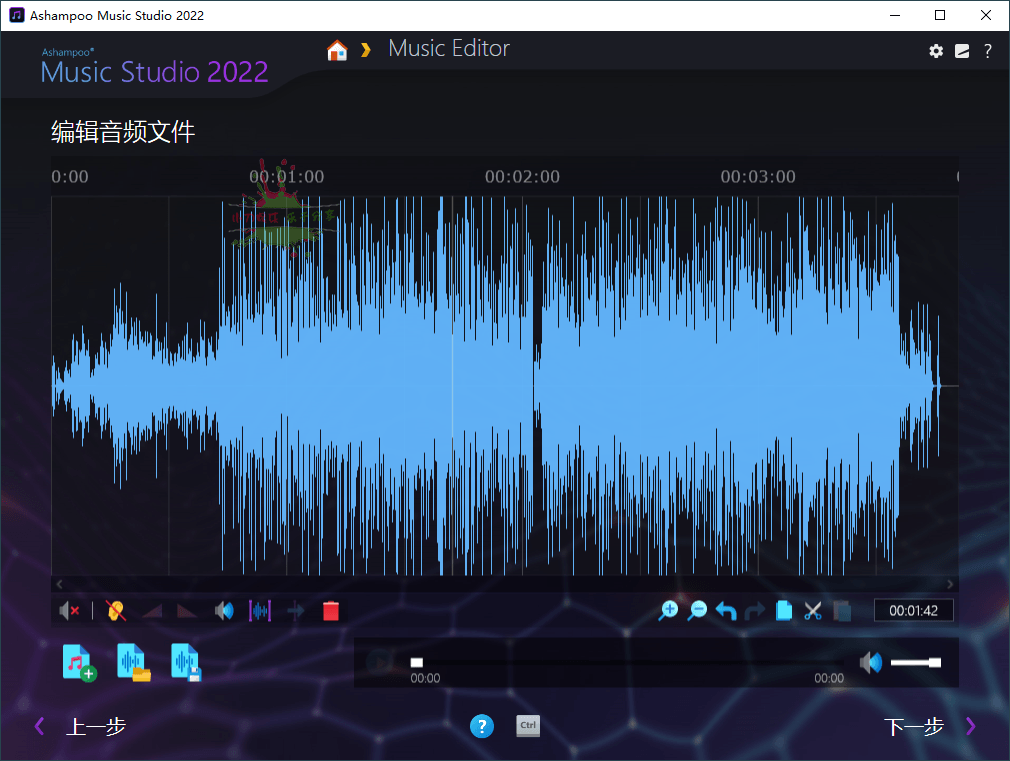Click the red trash delete icon
Image resolution: width=1010 pixels, height=761 pixels.
tap(331, 611)
